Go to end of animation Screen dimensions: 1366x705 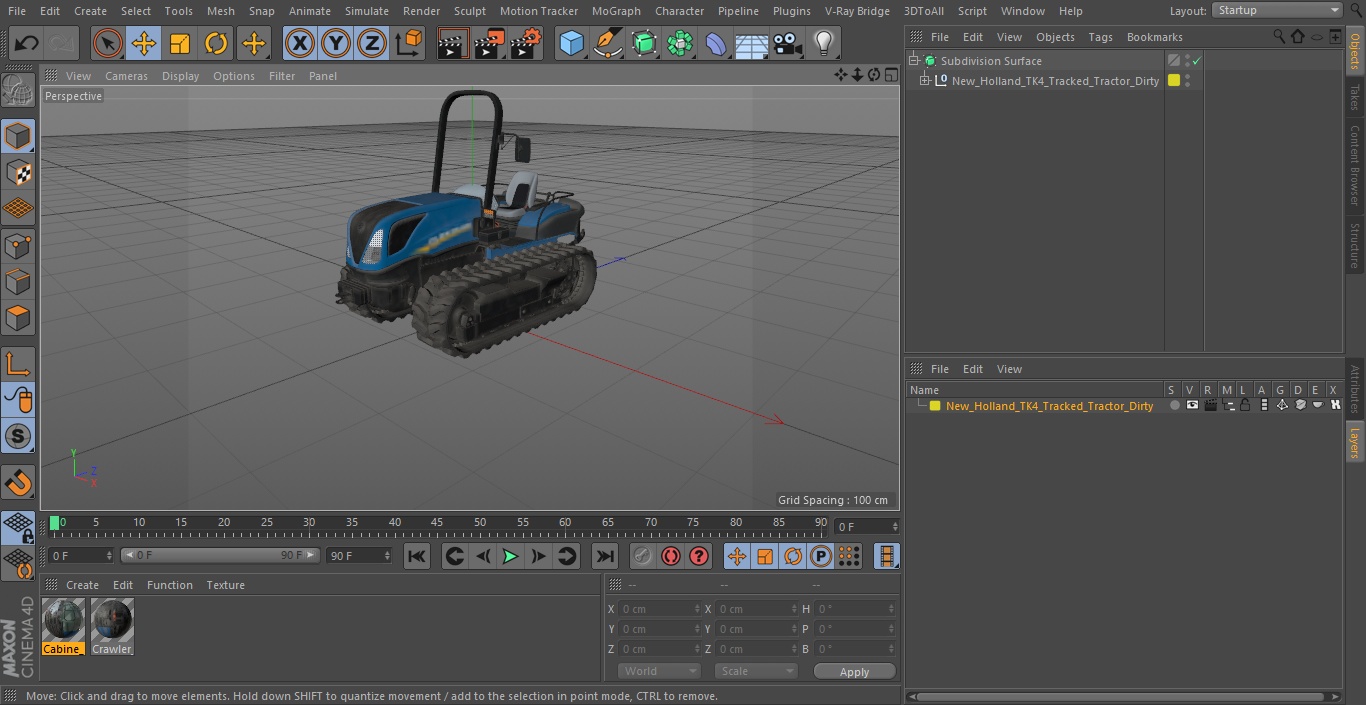pyautogui.click(x=605, y=556)
